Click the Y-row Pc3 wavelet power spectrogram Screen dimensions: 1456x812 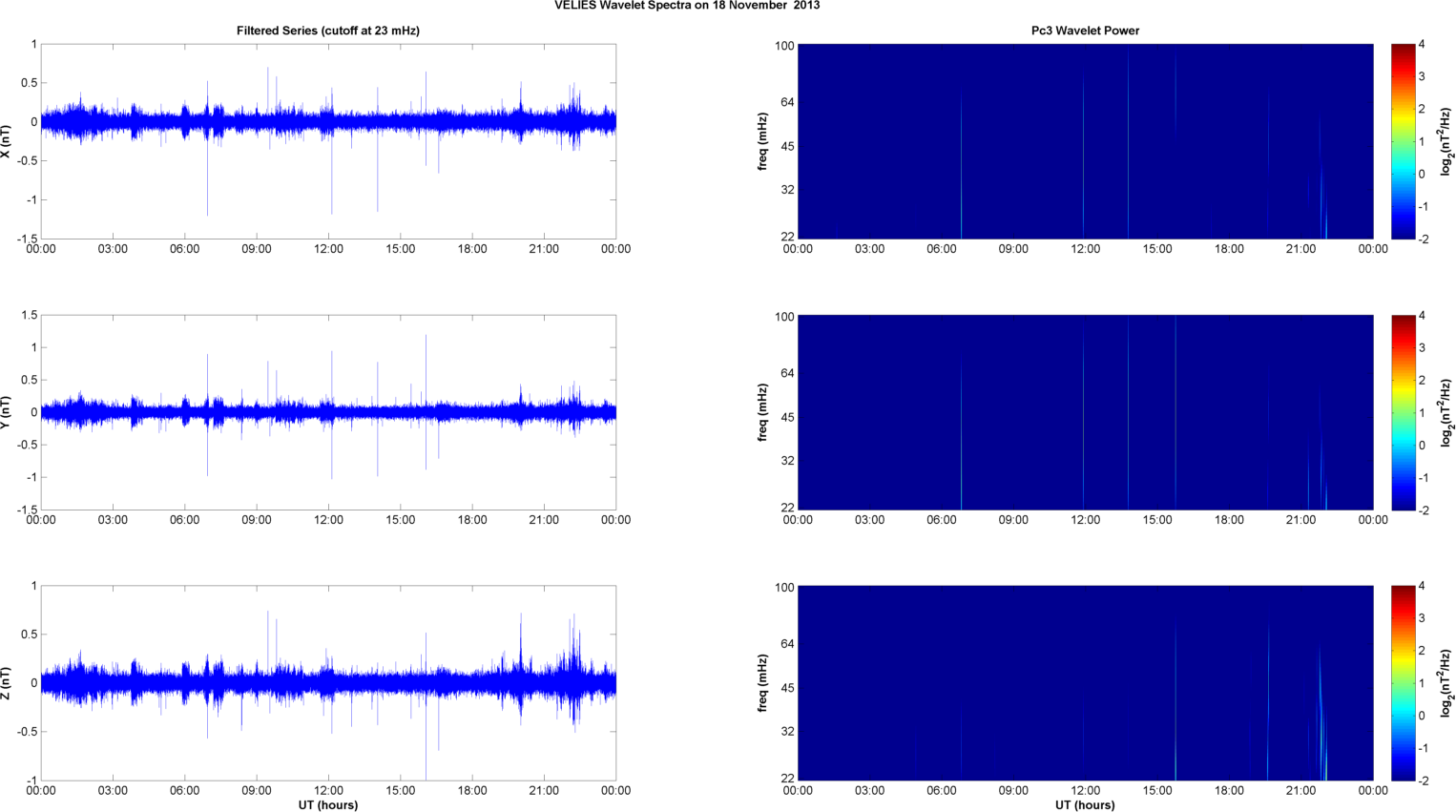pos(1085,412)
